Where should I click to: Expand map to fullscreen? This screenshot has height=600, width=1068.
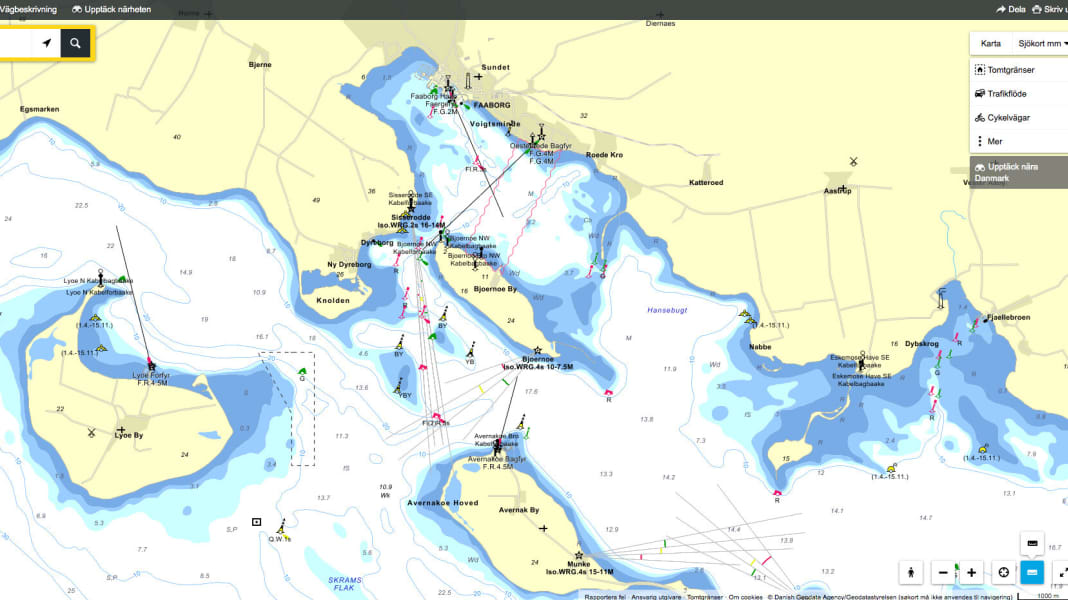(x=1060, y=573)
